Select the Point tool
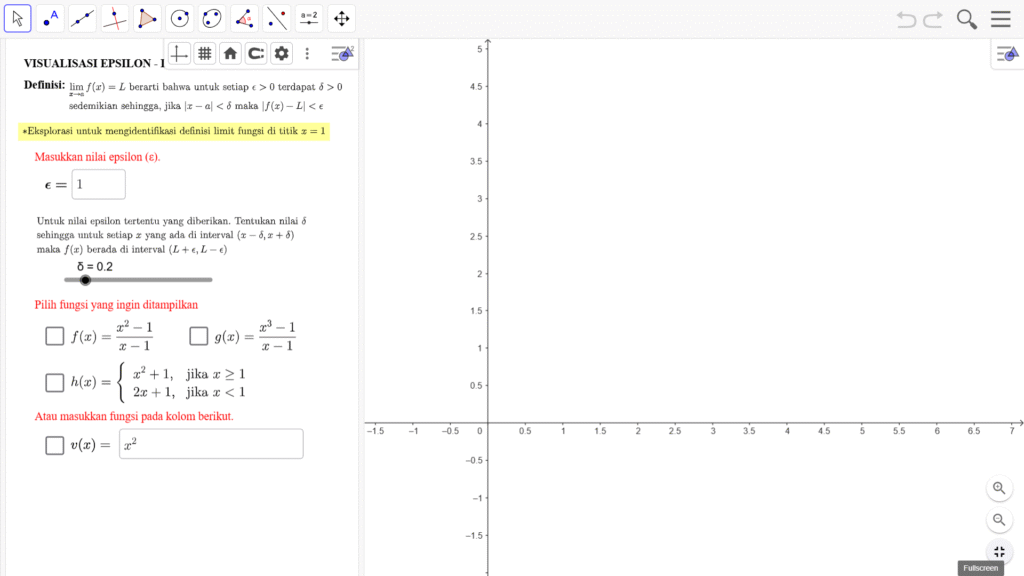Viewport: 1024px width, 576px height. tap(51, 18)
